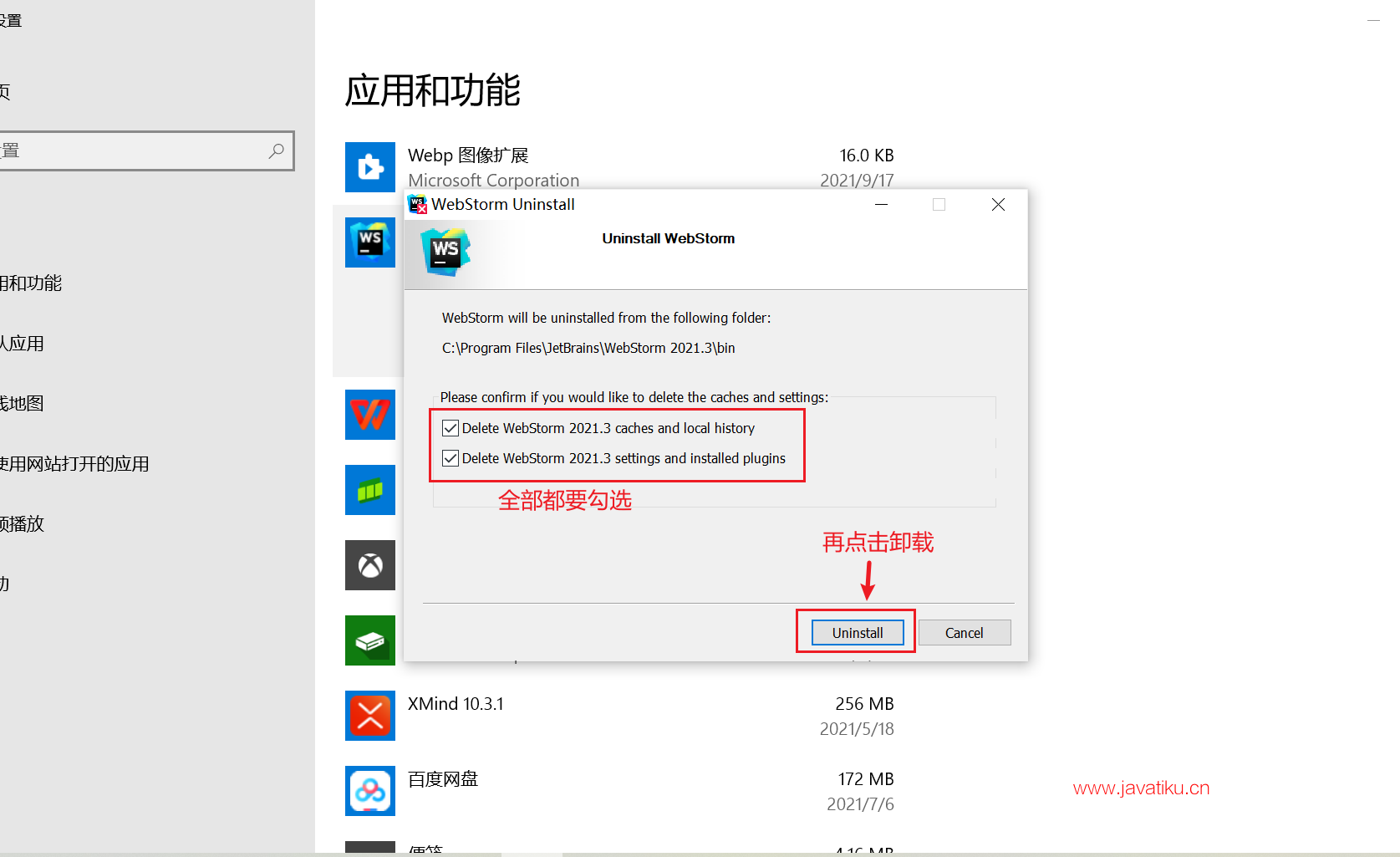
Task: Click the Xbox app icon
Action: click(x=370, y=565)
